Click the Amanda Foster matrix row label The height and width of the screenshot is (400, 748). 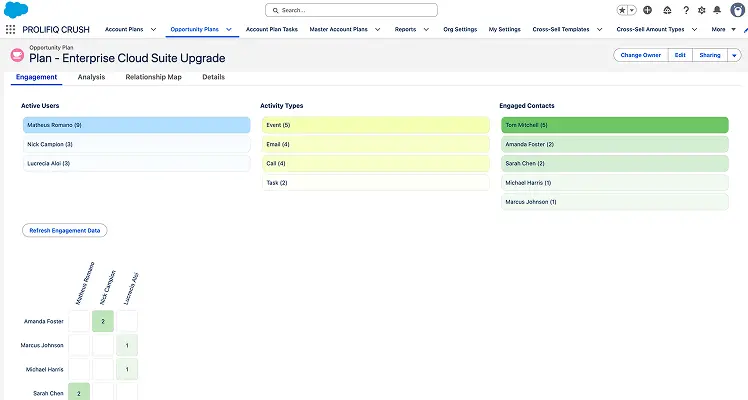[x=44, y=321]
